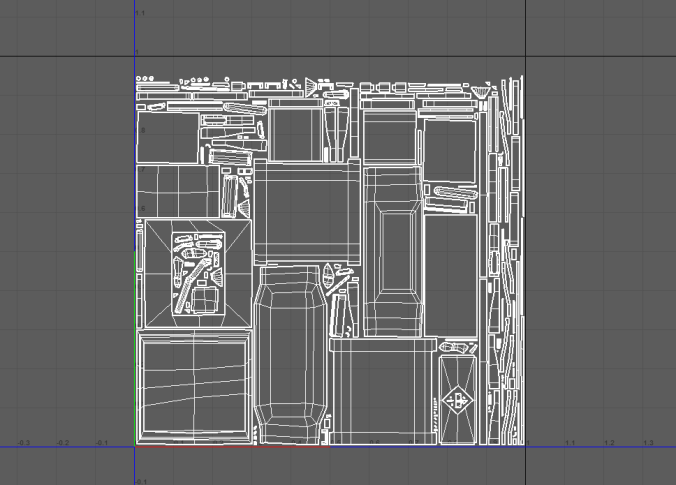The height and width of the screenshot is (485, 676).
Task: Select the large bottom-left square UV shell
Action: (193, 386)
